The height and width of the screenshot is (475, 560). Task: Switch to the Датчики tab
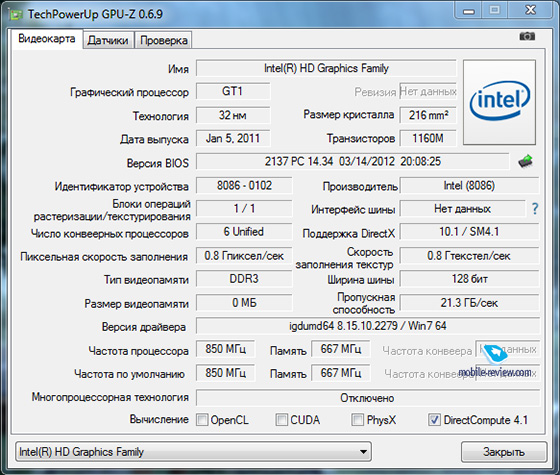pyautogui.click(x=108, y=40)
